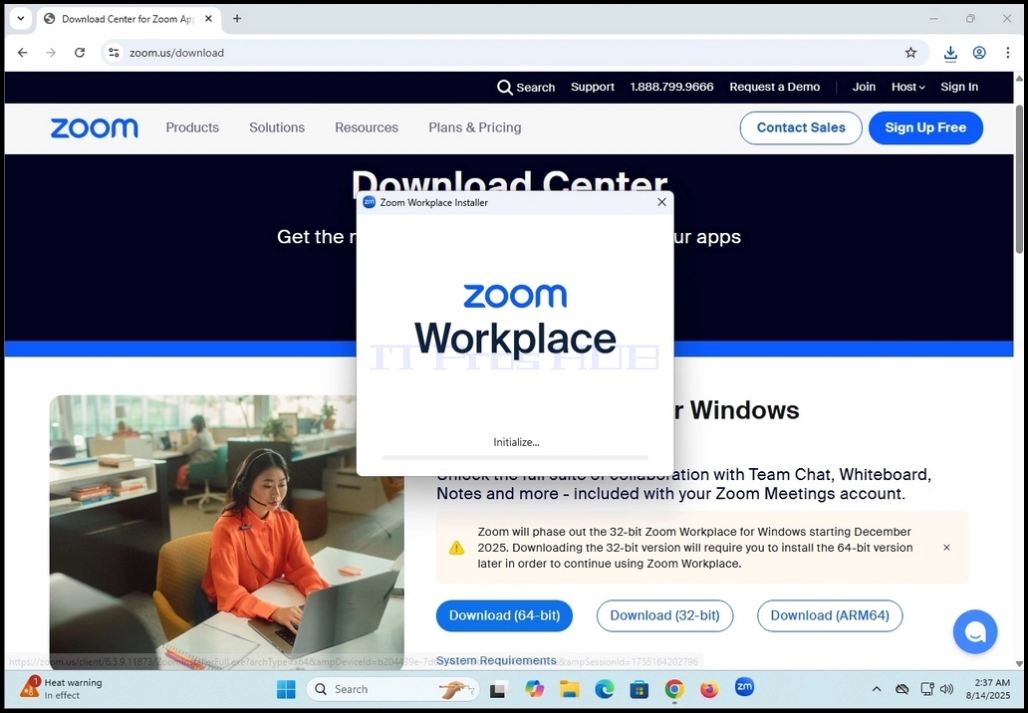Open the Resources menu
This screenshot has width=1028, height=713.
click(x=366, y=128)
